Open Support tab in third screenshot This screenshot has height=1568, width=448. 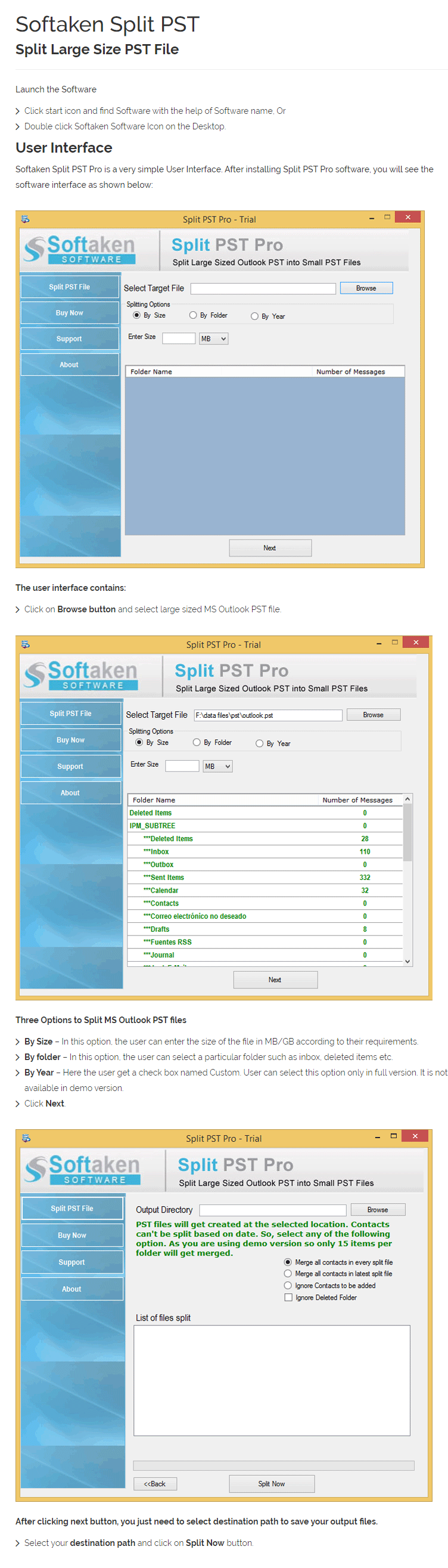[72, 1262]
